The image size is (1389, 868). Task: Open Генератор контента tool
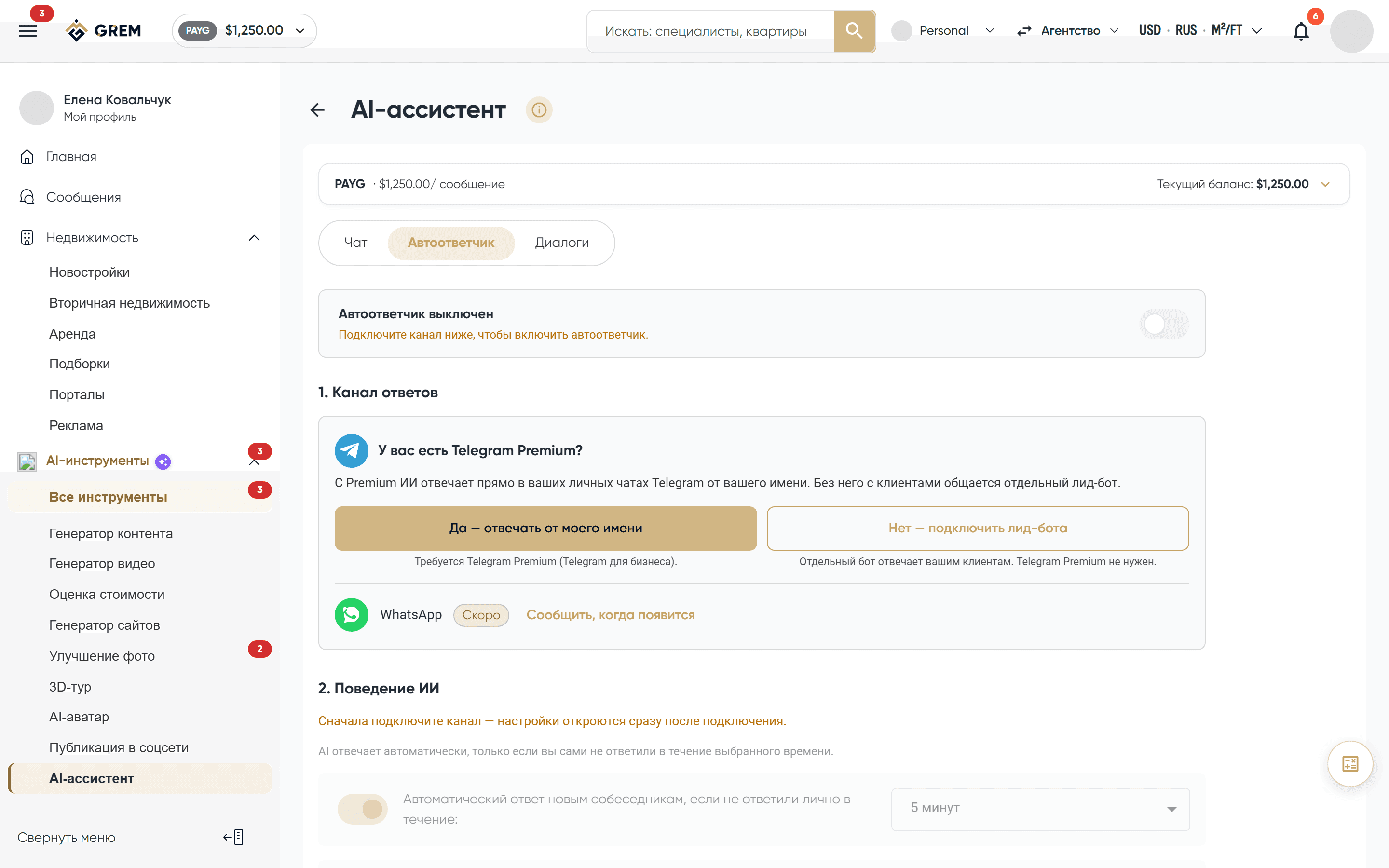point(111,533)
